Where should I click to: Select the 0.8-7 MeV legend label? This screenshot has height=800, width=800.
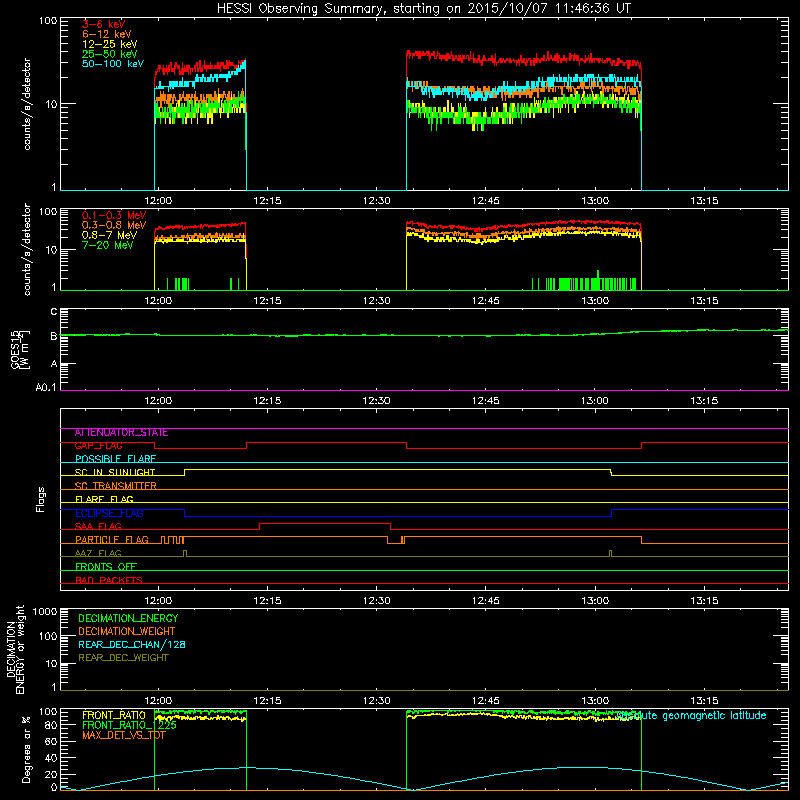coord(109,235)
